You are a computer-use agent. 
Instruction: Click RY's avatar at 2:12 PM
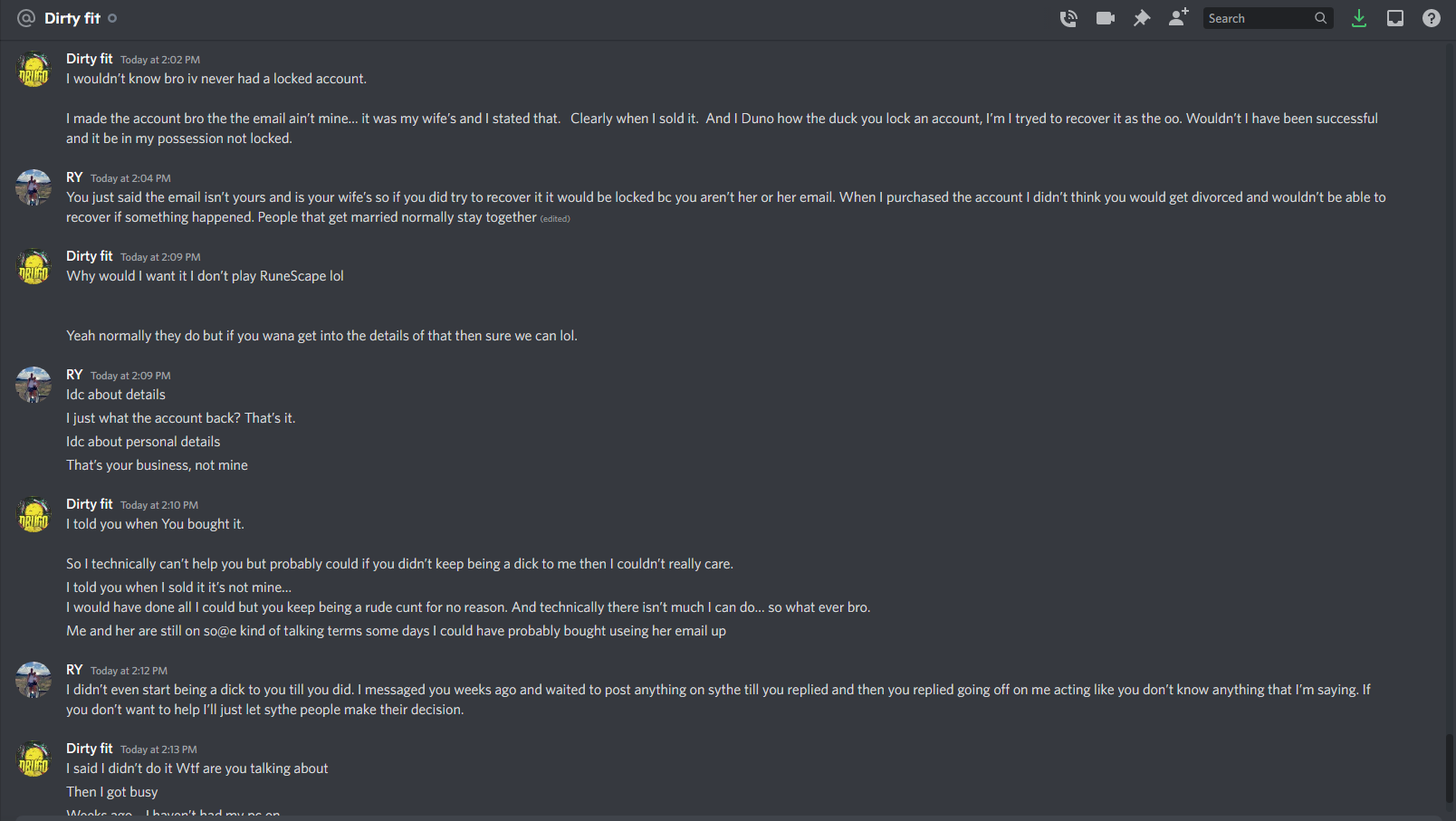point(34,680)
